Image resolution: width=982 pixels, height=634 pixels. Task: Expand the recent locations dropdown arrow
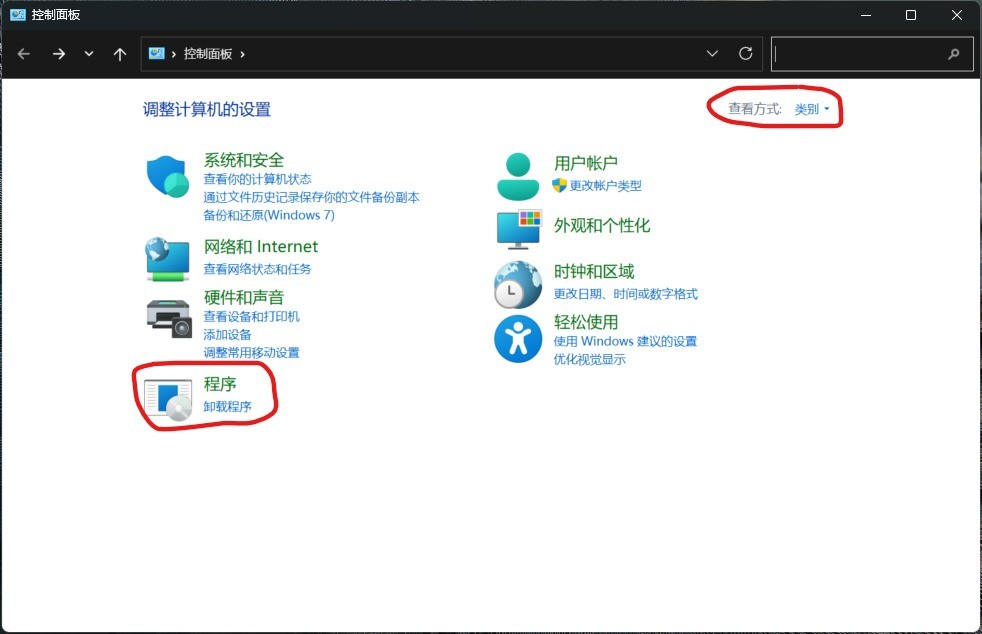89,54
